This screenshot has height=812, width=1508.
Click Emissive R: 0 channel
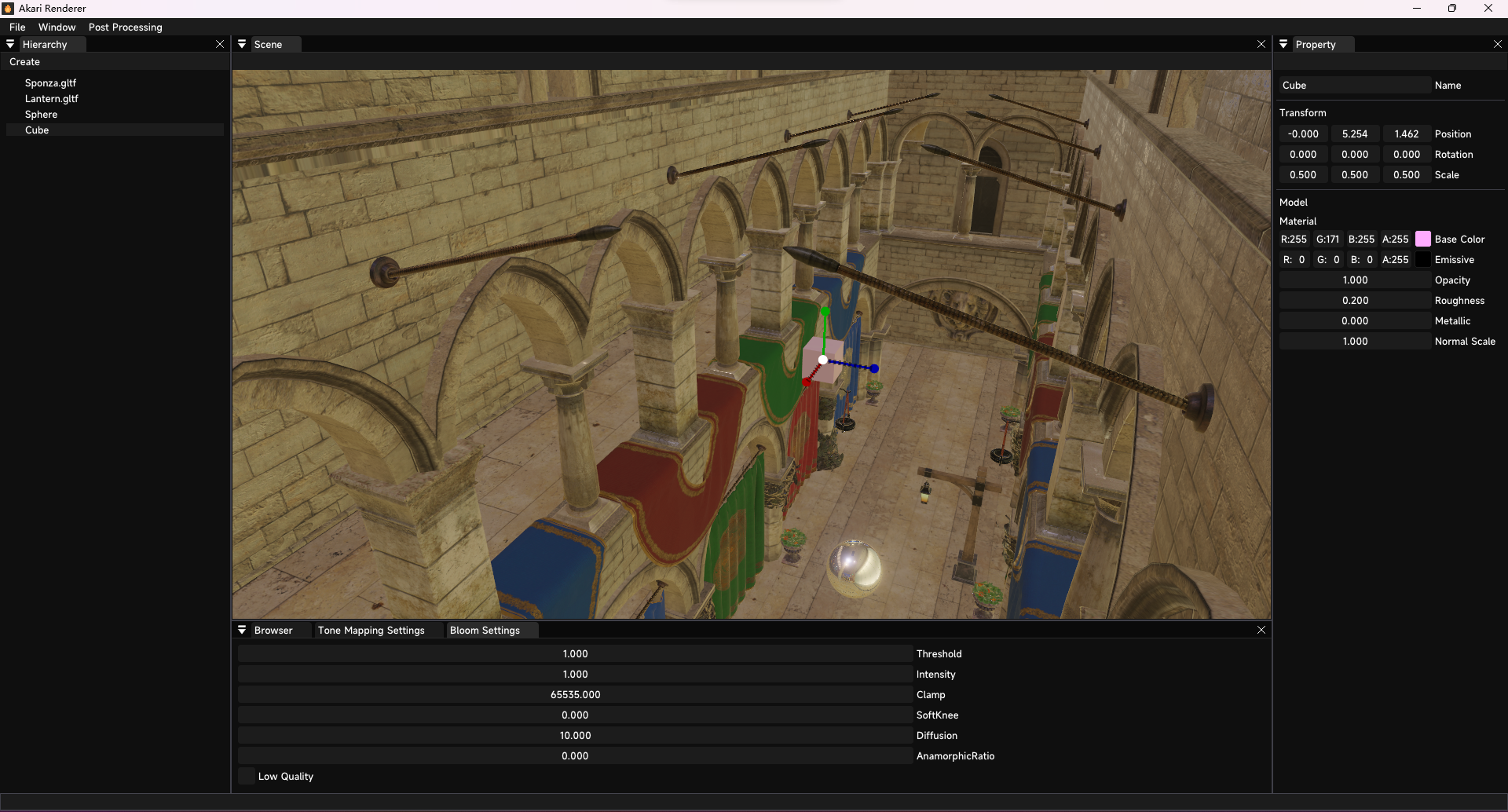pos(1294,259)
